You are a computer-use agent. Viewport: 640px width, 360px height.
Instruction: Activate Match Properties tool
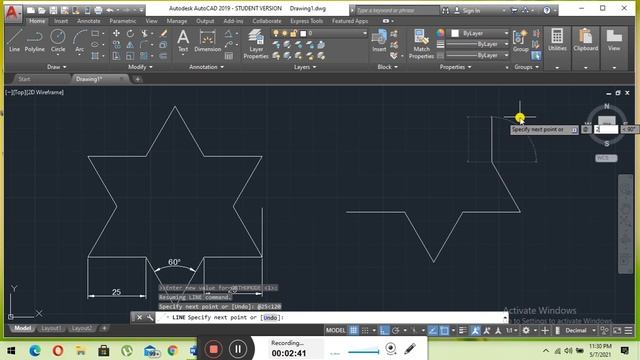421,44
